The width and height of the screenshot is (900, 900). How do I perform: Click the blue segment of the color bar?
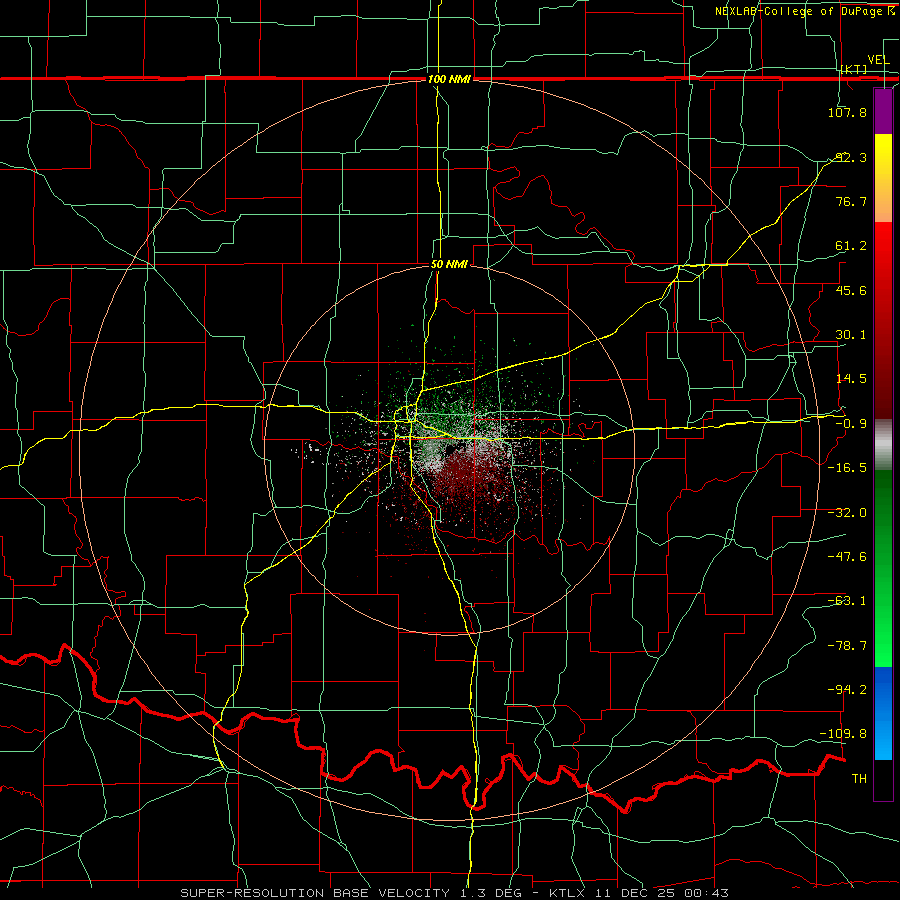pyautogui.click(x=883, y=713)
